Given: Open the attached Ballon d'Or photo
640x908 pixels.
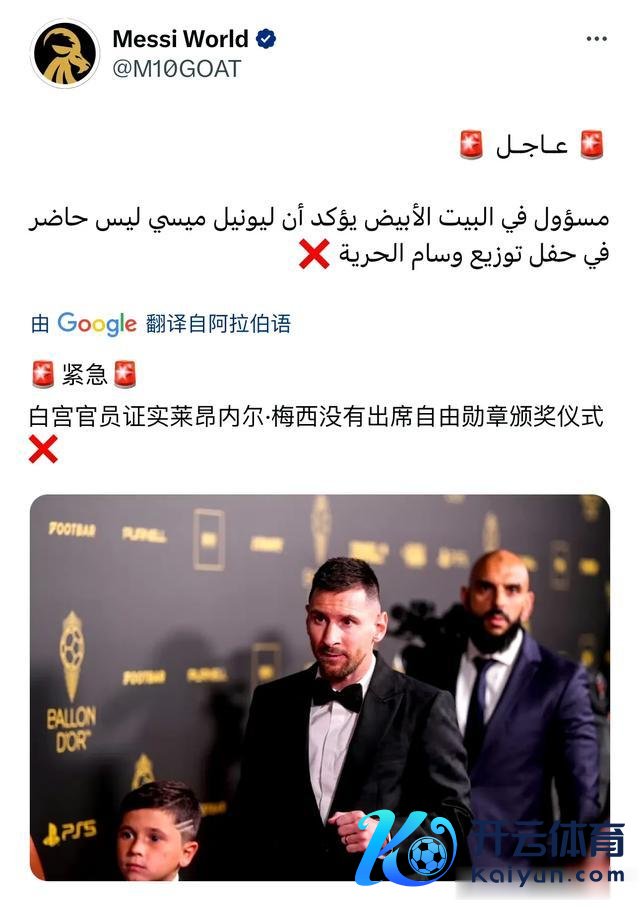Looking at the screenshot, I should pos(320,687).
